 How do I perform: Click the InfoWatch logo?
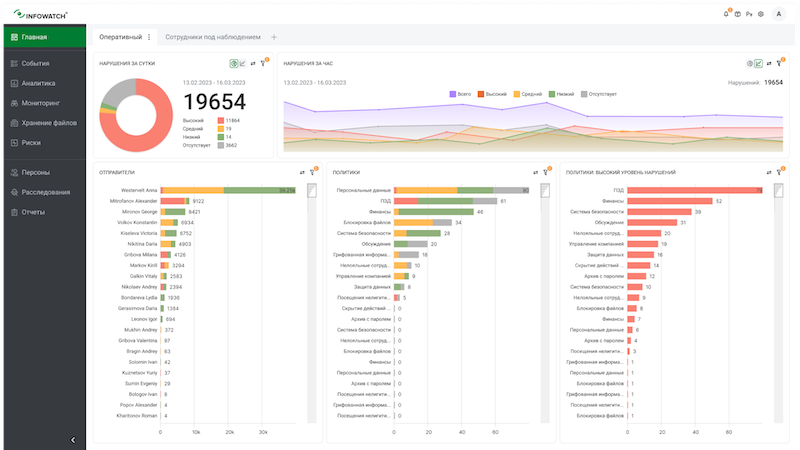[41, 15]
